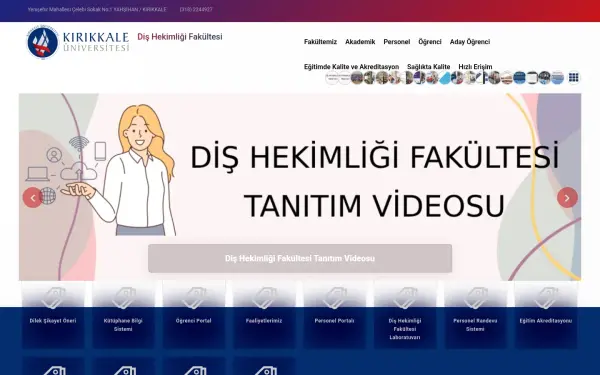600x375 pixels.
Task: Open the Akademik menu
Action: click(x=360, y=42)
